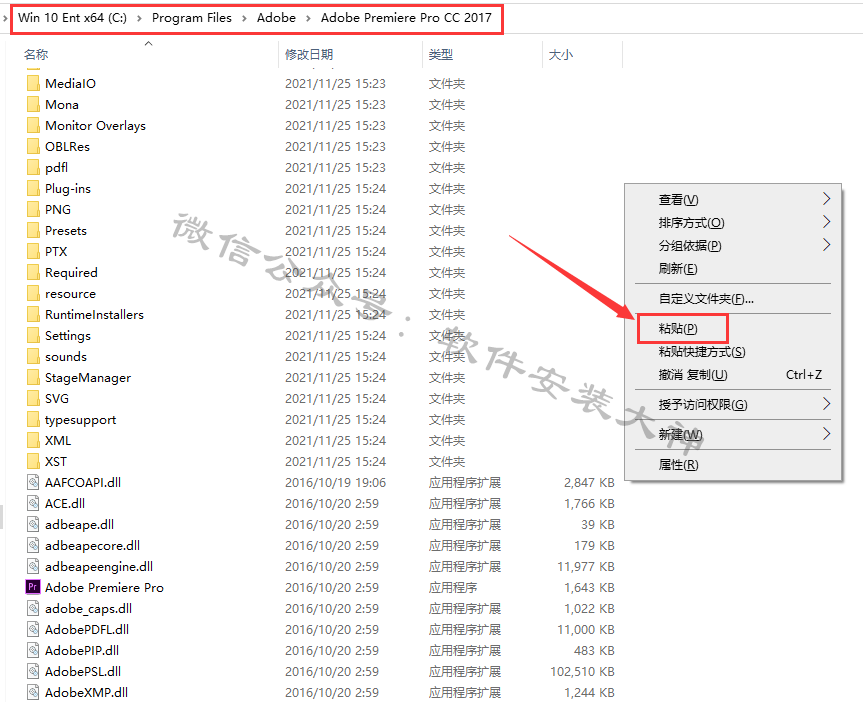Click the Mona folder icon

pyautogui.click(x=33, y=104)
